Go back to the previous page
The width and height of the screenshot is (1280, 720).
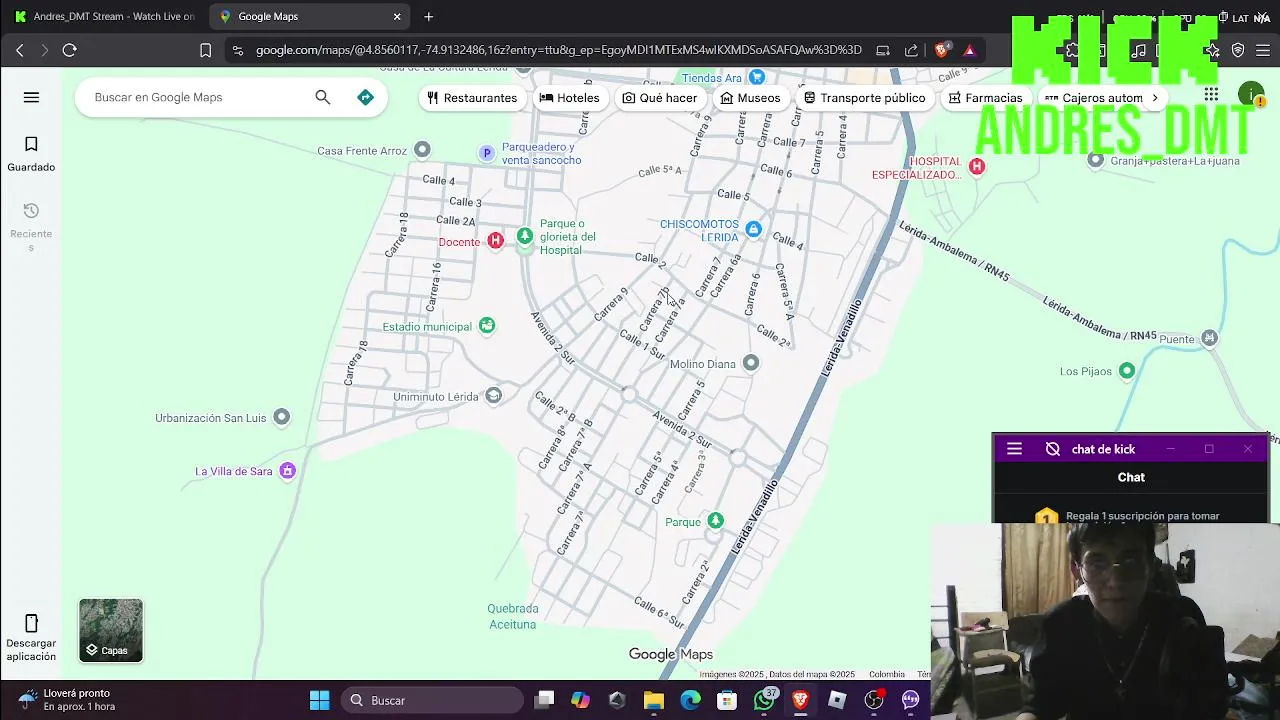(x=19, y=50)
